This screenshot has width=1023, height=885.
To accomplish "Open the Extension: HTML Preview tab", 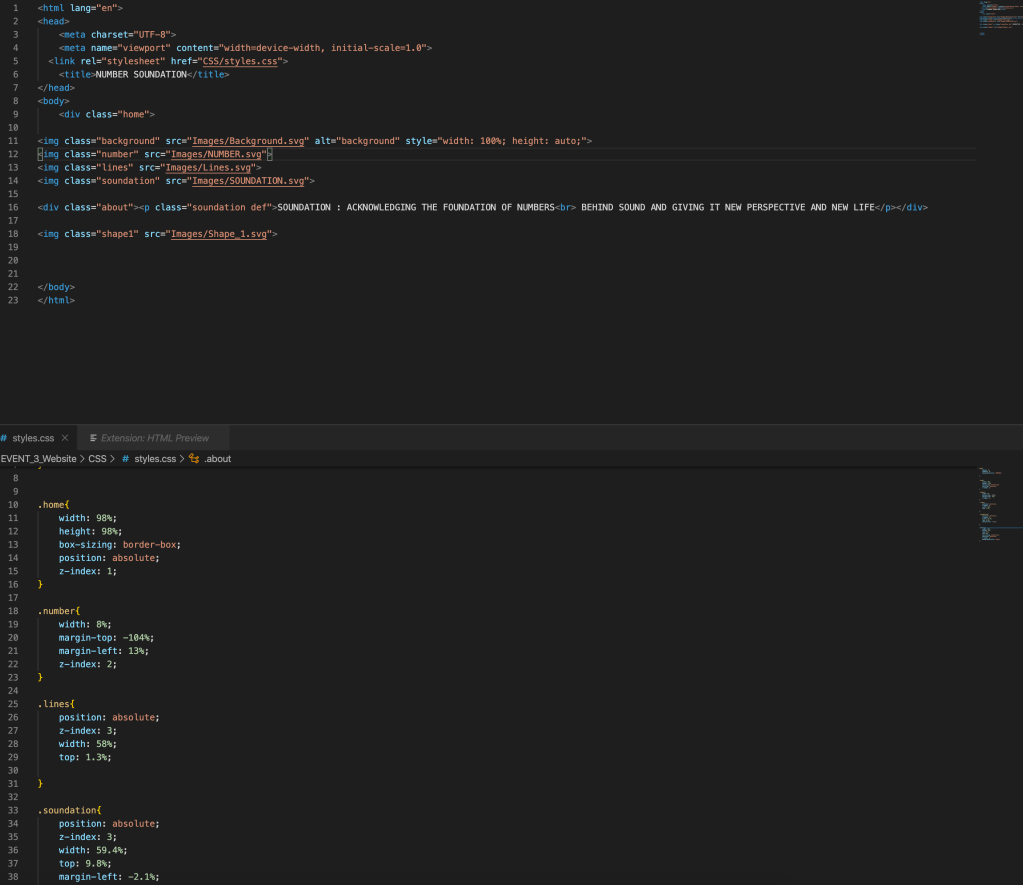I will tap(154, 438).
